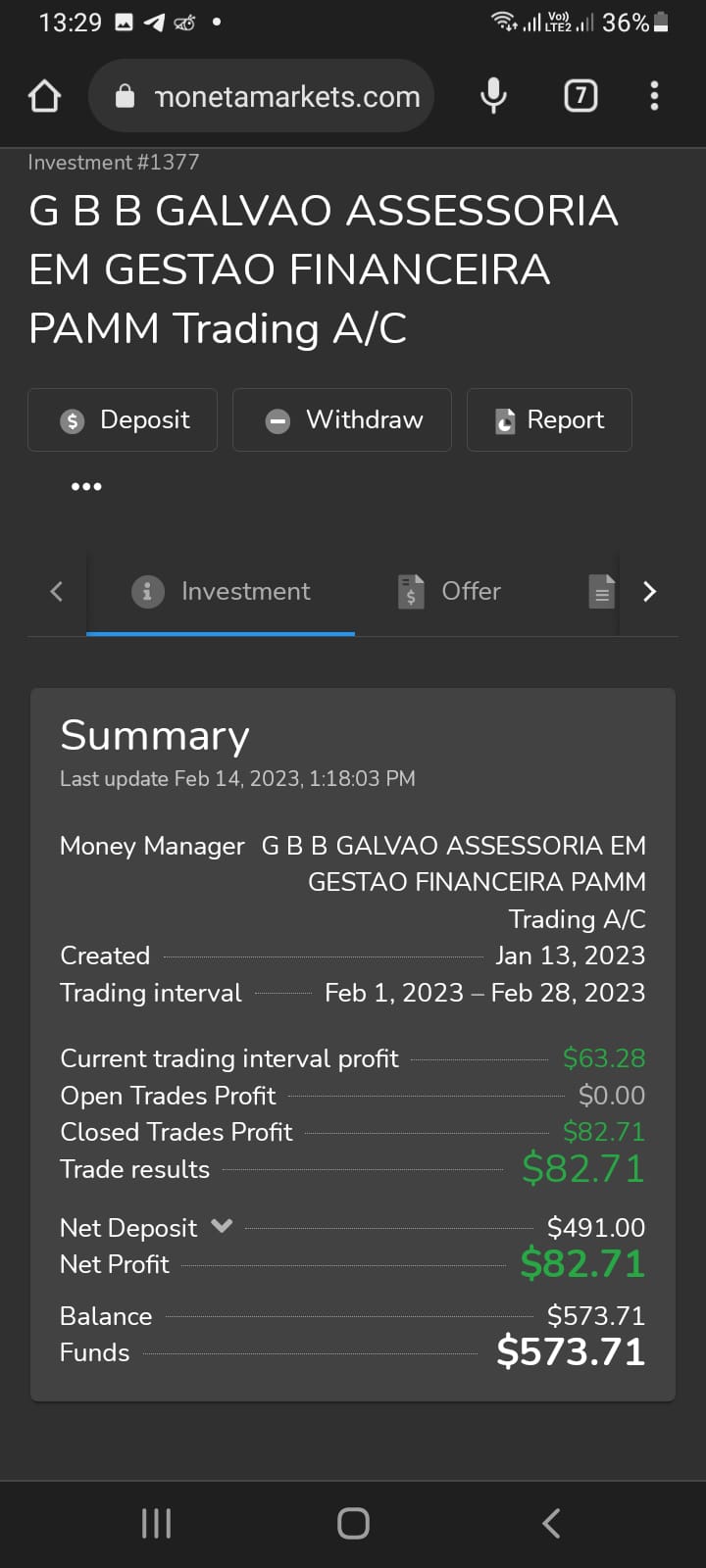Open the horizontal three-dots more actions menu
The image size is (706, 1568).
point(86,486)
